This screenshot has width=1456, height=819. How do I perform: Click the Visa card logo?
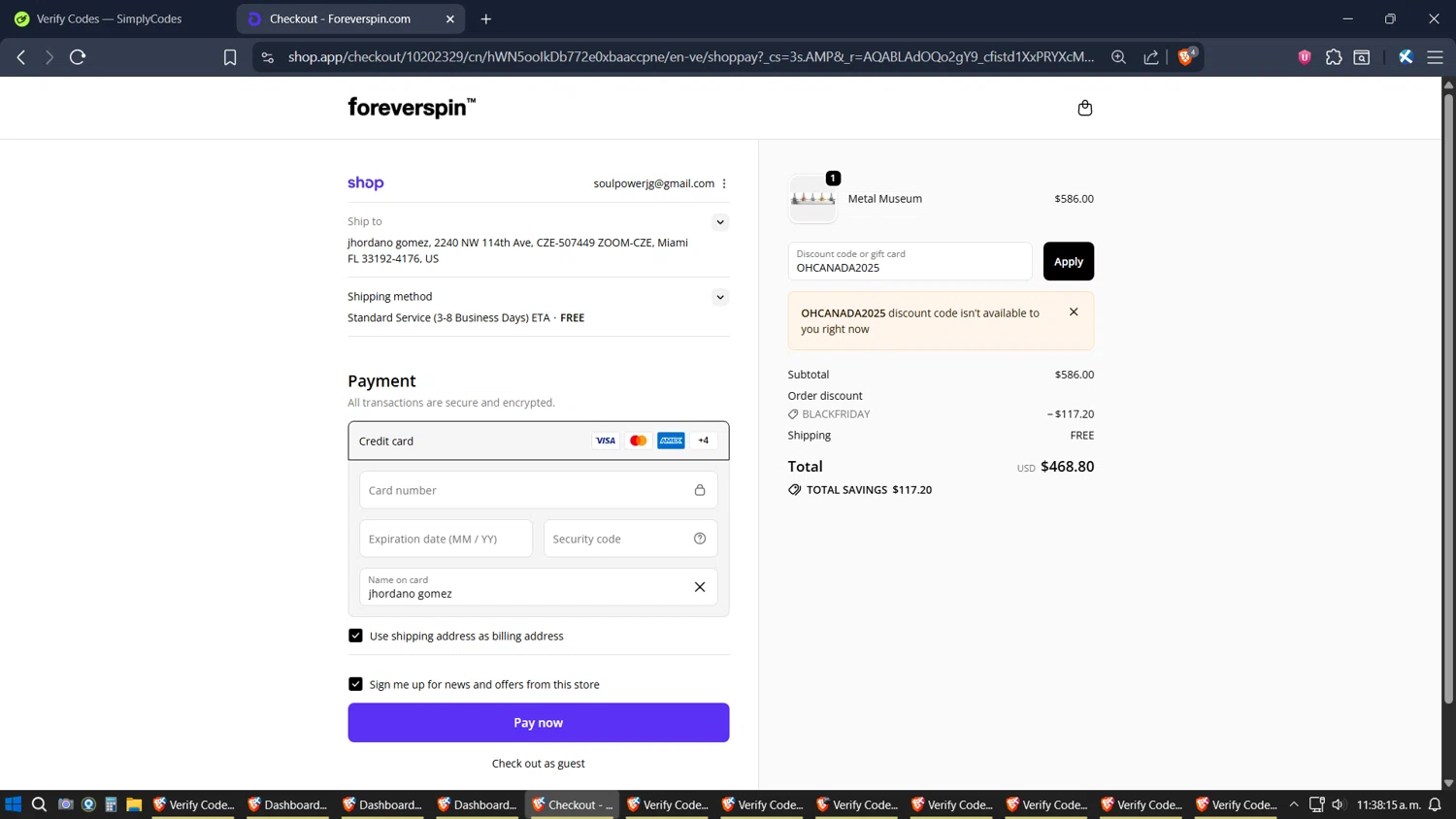click(x=606, y=441)
